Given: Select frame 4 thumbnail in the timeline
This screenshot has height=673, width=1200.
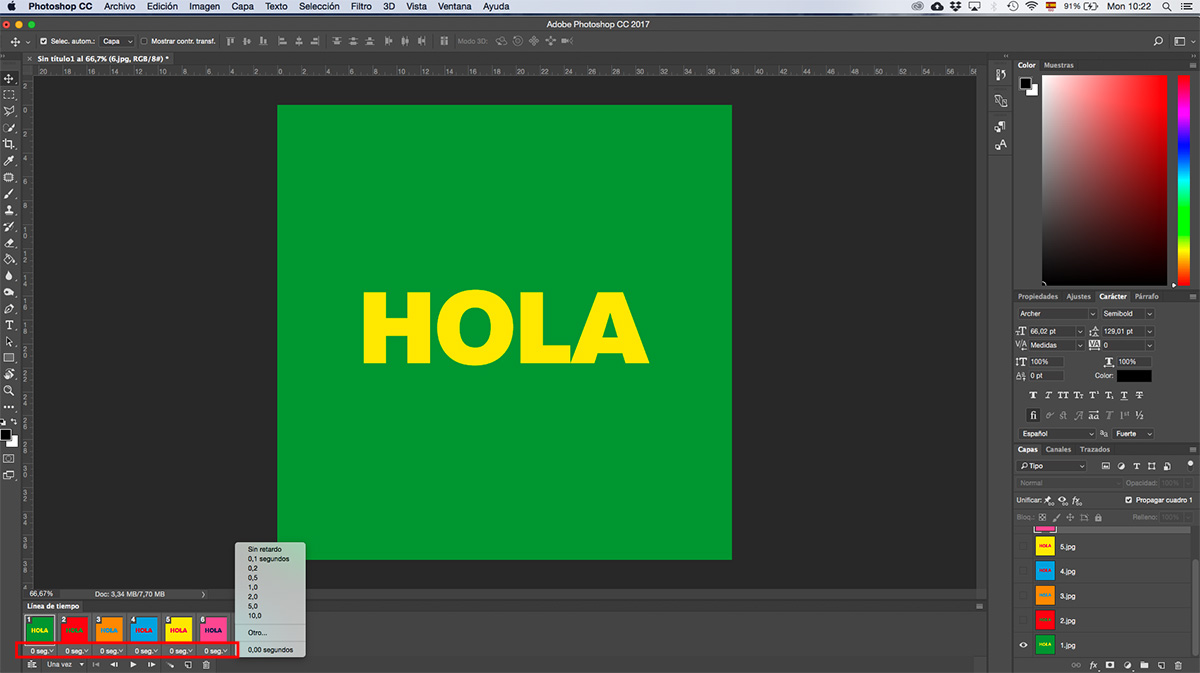Looking at the screenshot, I should pos(145,629).
